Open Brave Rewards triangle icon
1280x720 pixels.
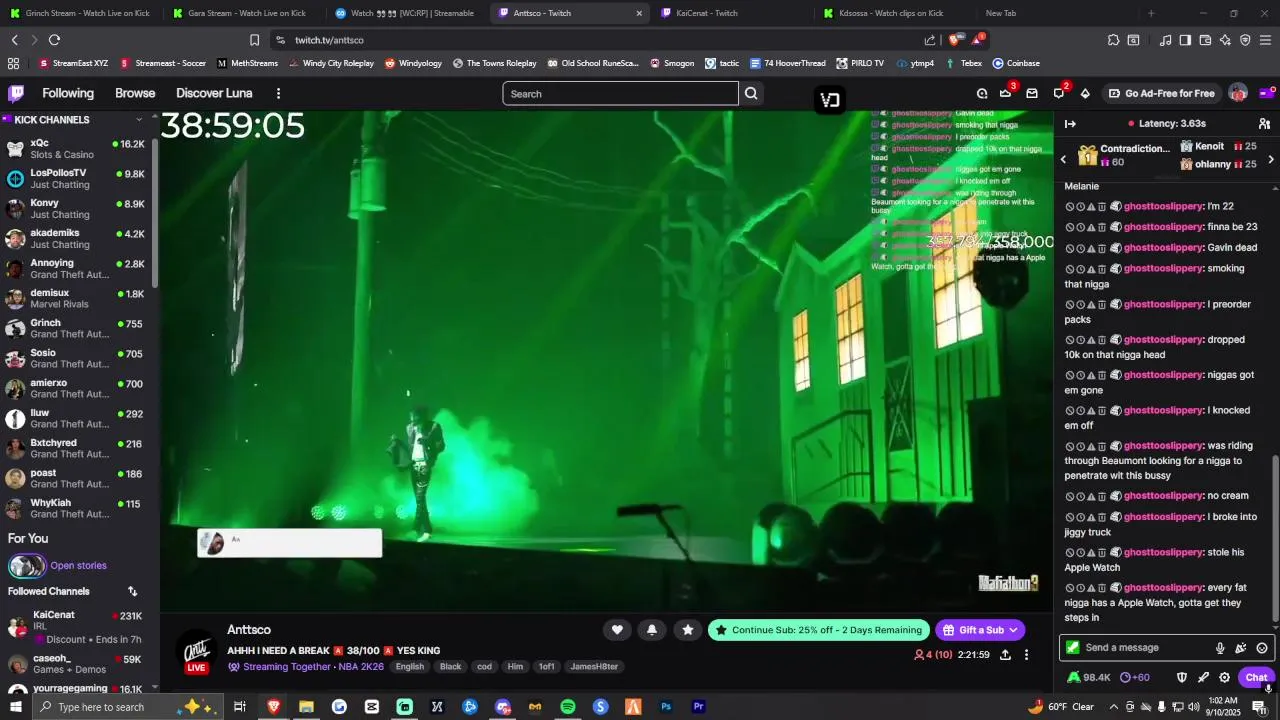(x=977, y=40)
